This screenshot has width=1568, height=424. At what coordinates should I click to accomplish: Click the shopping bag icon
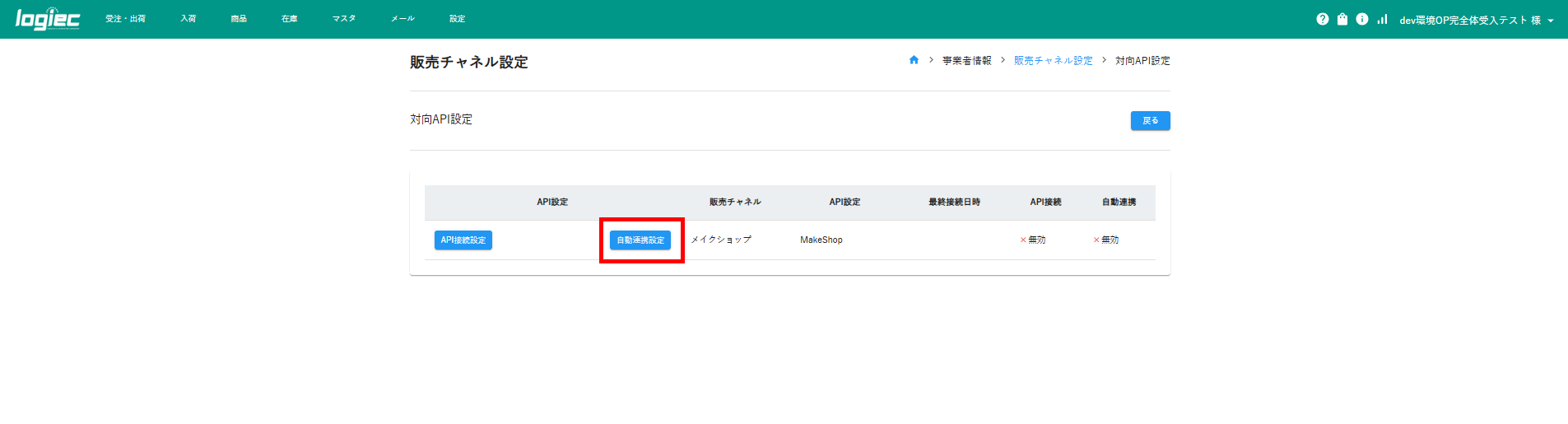(x=1342, y=19)
